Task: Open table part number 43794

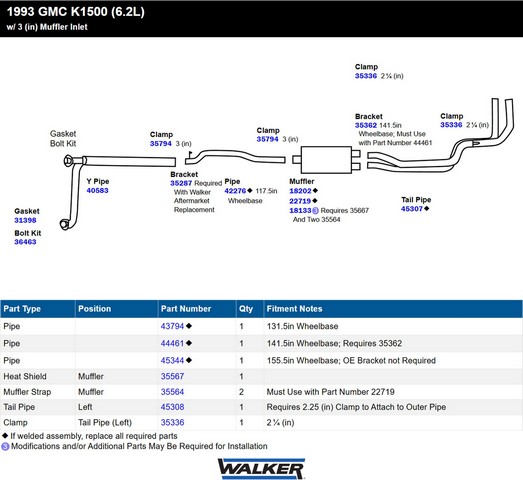Action: click(172, 326)
